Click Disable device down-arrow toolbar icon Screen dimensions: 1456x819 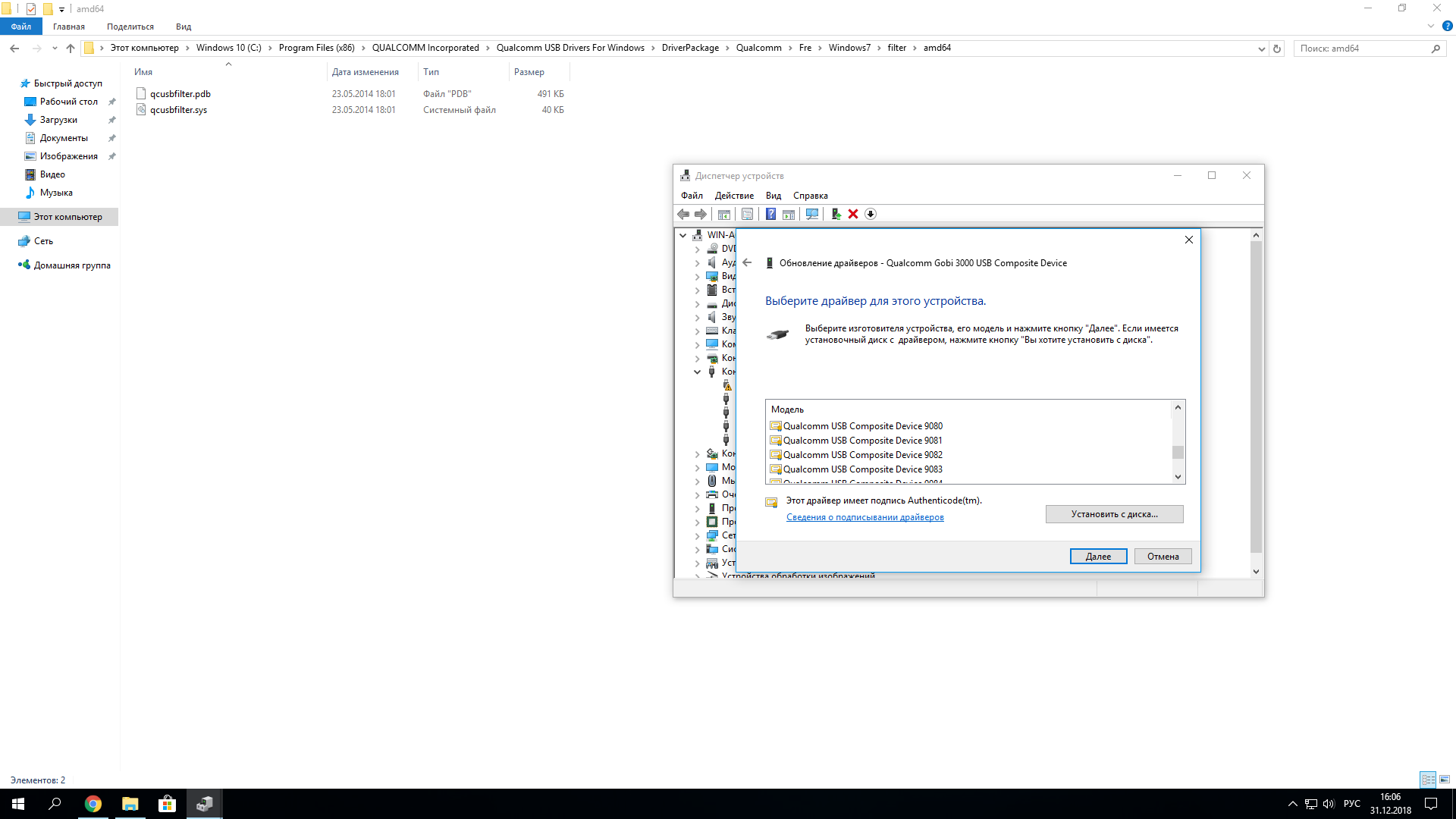click(x=871, y=214)
